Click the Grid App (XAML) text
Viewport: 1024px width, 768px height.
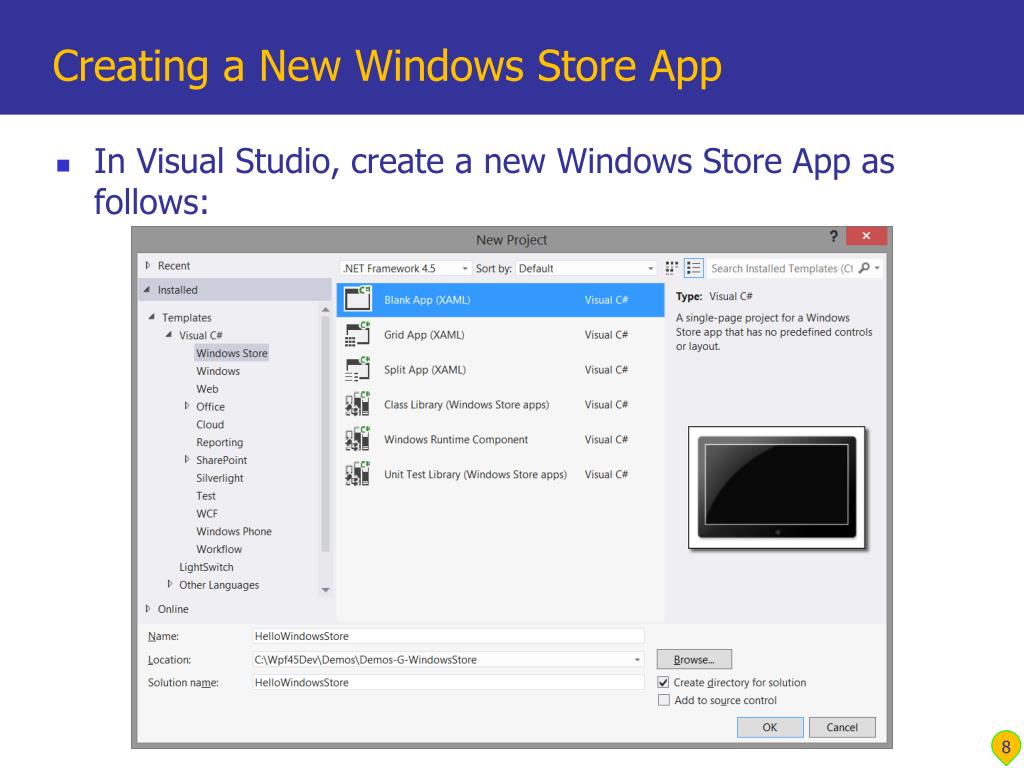(424, 334)
